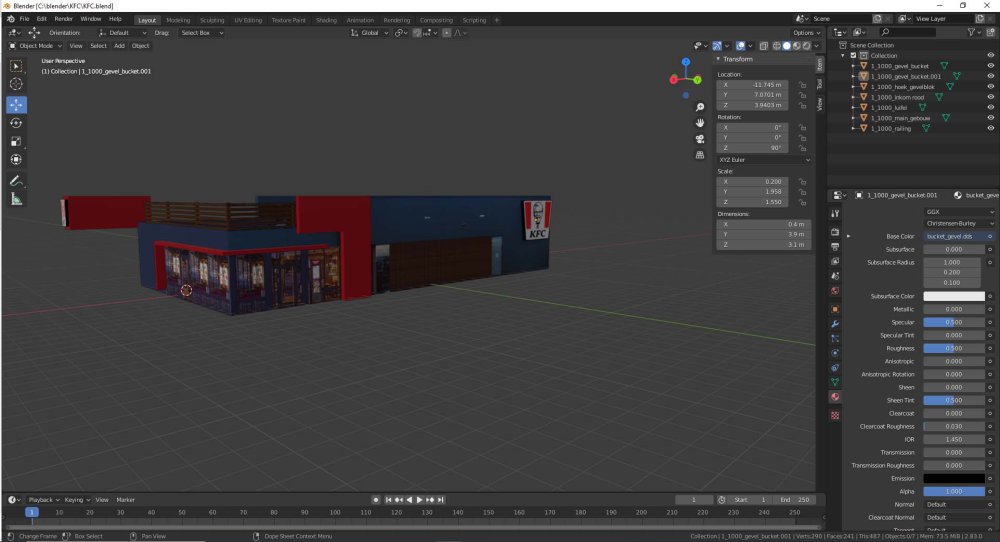The width and height of the screenshot is (1000, 542).
Task: Choose the Measure tool
Action: 16,199
